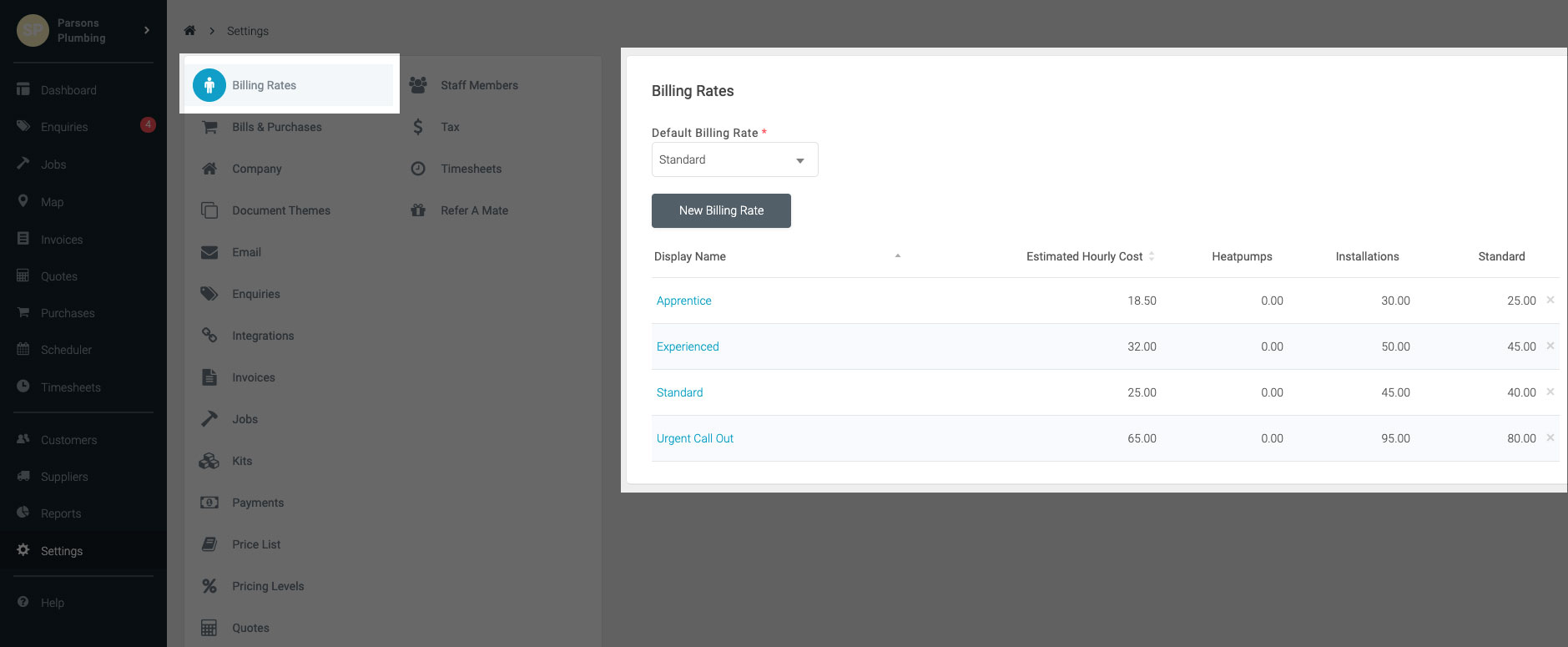Click the Invoices icon in left sidebar
Screen dimensions: 1568x647
pos(23,239)
